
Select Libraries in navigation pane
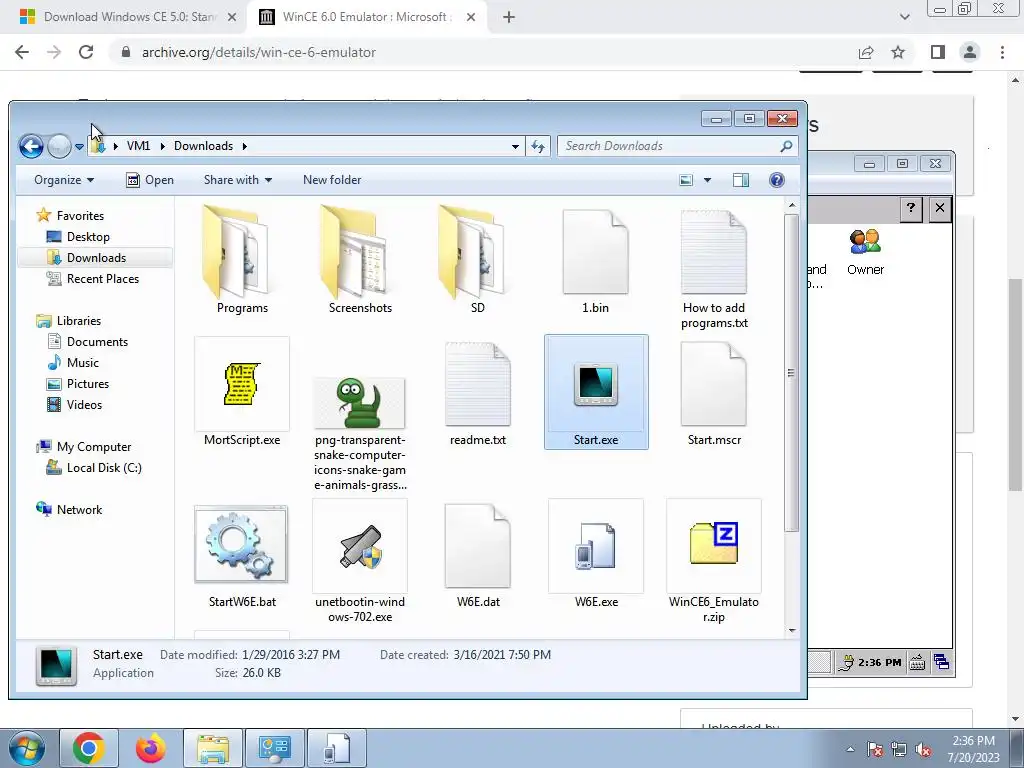(x=69, y=321)
